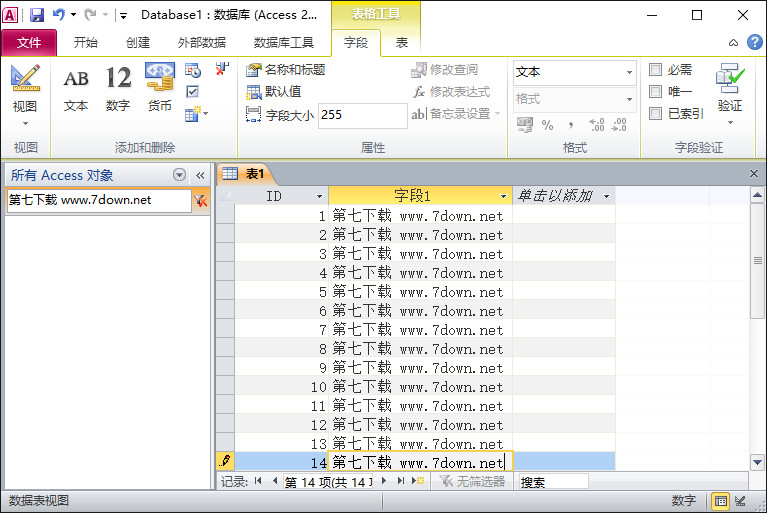
Task: Go to next record navigation button
Action: click(x=384, y=481)
